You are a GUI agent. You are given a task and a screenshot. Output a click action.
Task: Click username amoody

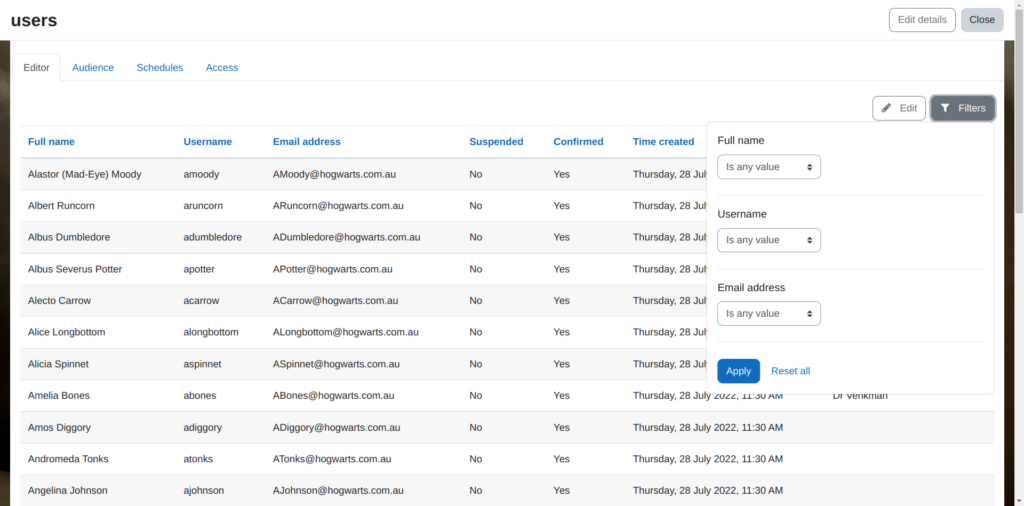click(201, 174)
